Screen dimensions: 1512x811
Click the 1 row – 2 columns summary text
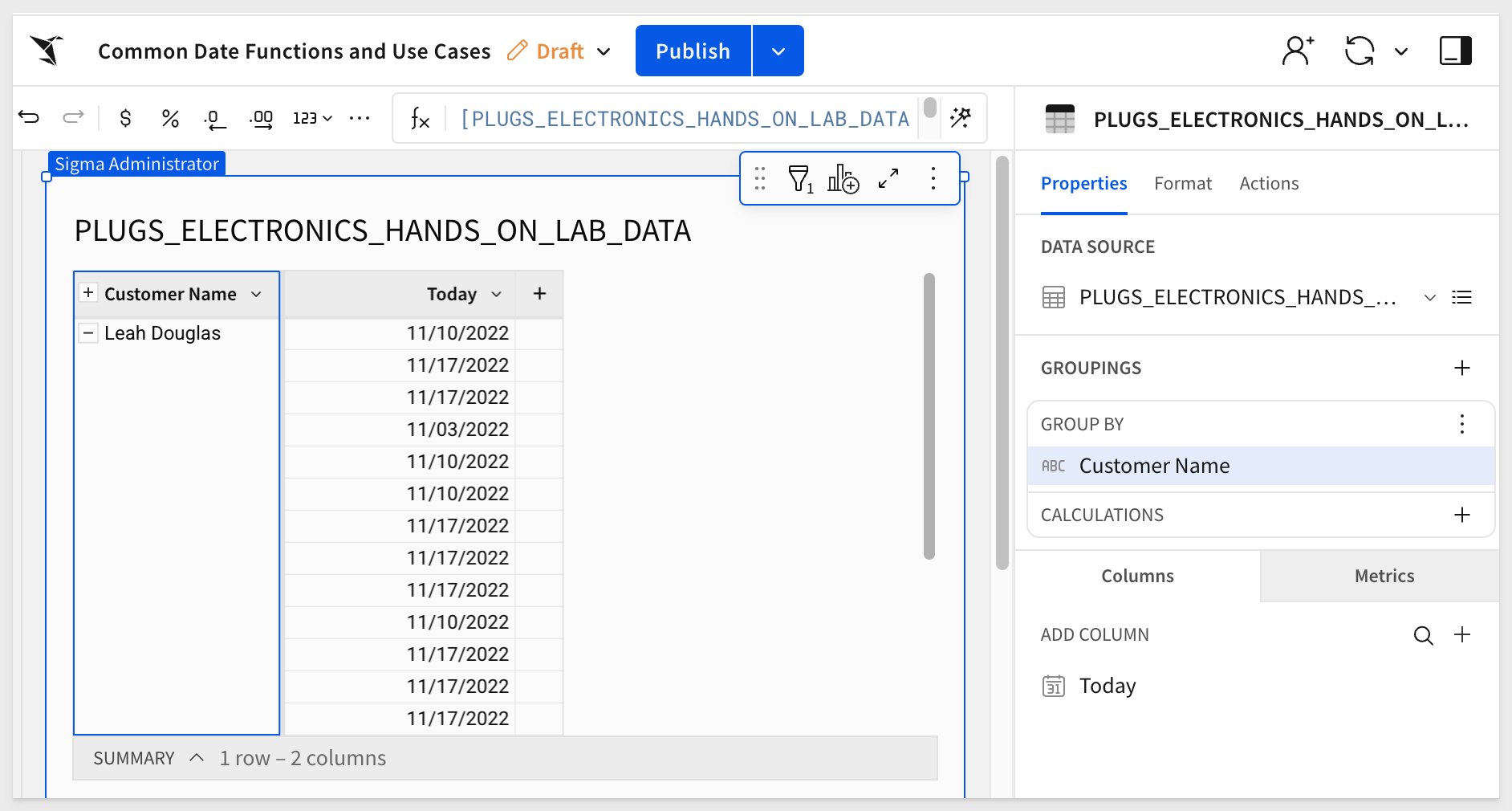[x=303, y=758]
